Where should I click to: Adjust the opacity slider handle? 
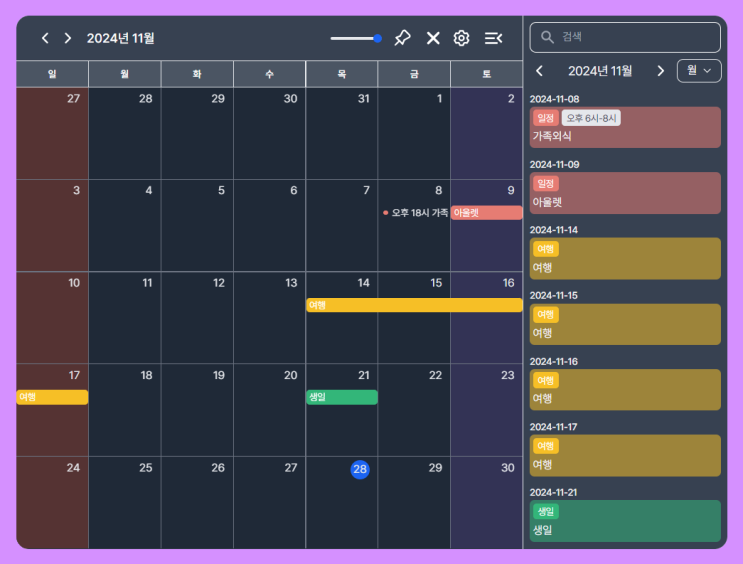[x=377, y=38]
